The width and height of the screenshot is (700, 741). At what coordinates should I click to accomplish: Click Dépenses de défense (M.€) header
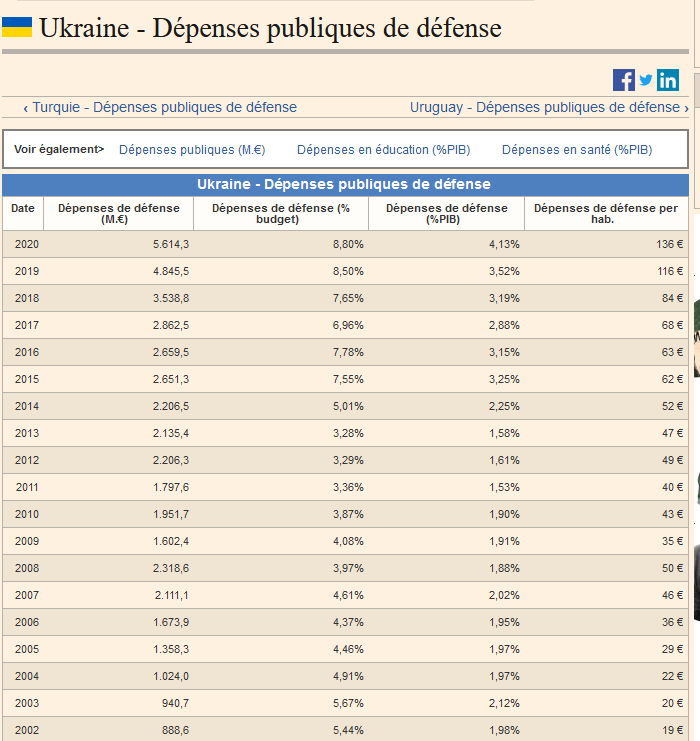coord(119,214)
